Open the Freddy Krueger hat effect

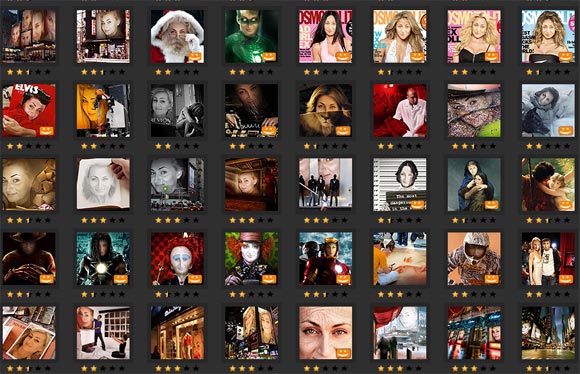[x=29, y=258]
